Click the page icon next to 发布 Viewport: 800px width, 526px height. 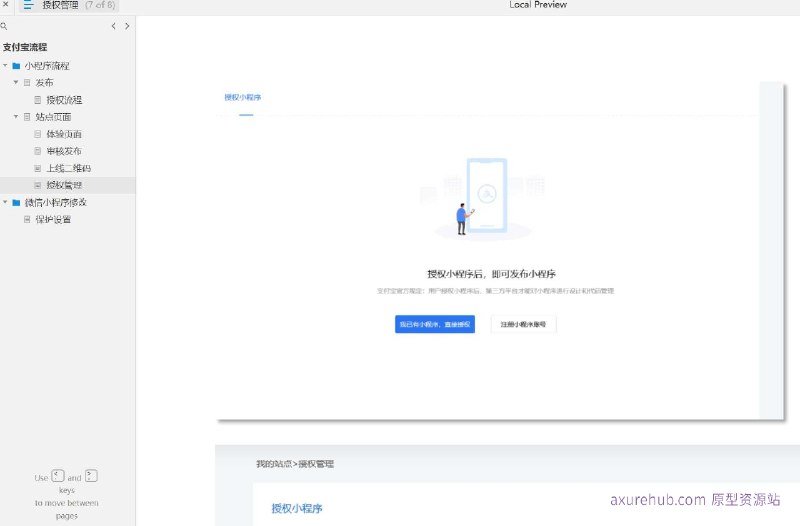pyautogui.click(x=27, y=83)
